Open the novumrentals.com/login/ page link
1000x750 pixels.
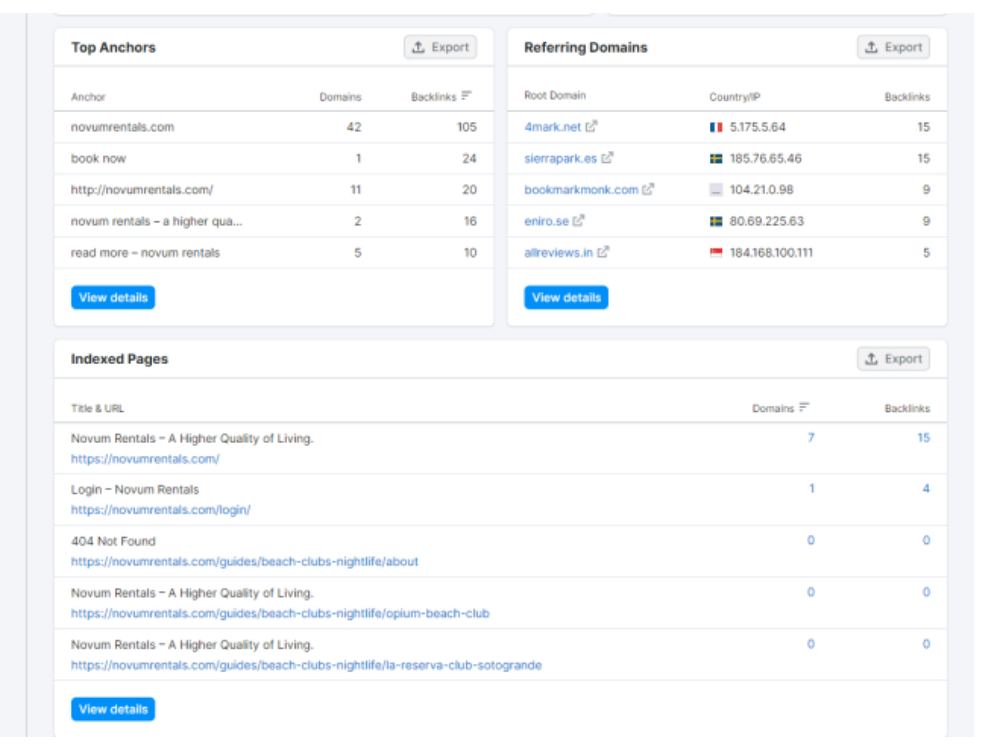[161, 510]
